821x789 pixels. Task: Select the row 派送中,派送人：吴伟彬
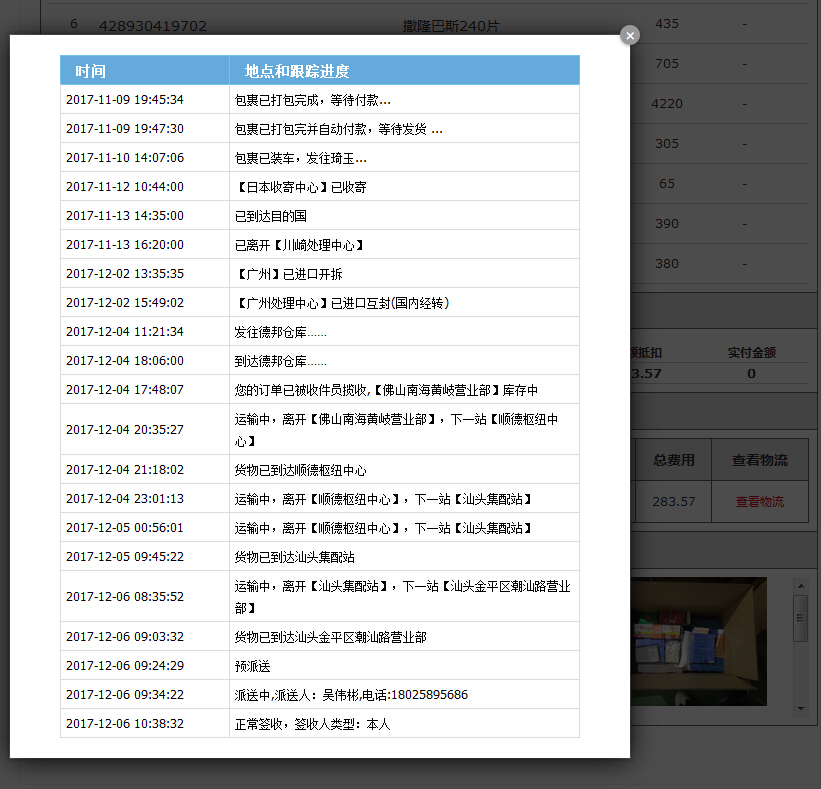(404, 694)
